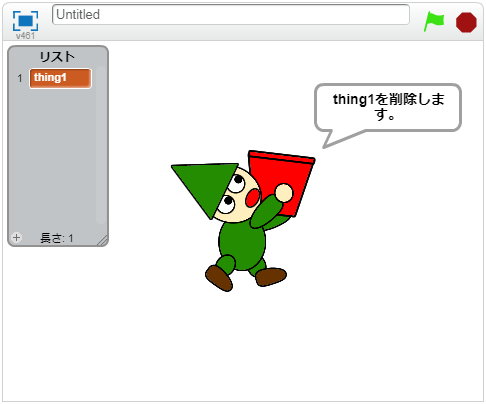The width and height of the screenshot is (486, 404).
Task: Click the green flag to start
Action: pos(434,21)
